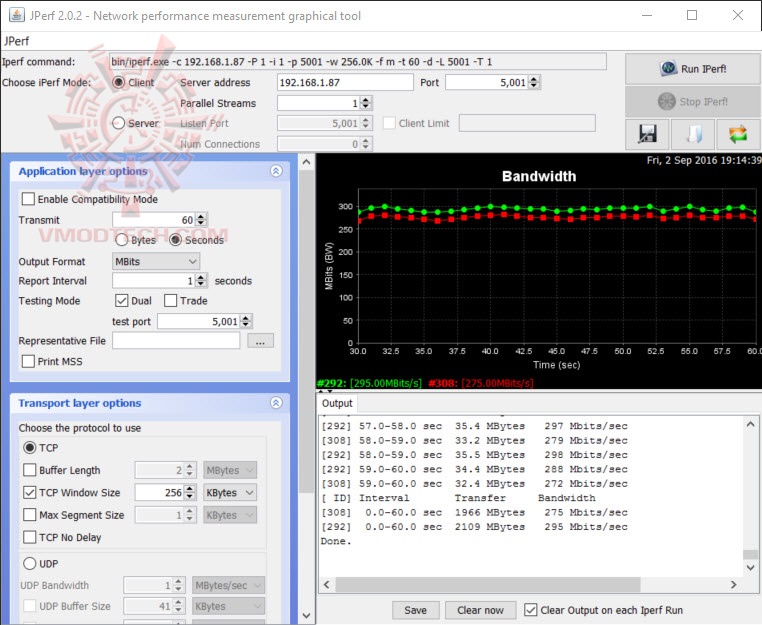Collapse the Application layer options panel
This screenshot has width=762, height=625.
click(x=276, y=171)
